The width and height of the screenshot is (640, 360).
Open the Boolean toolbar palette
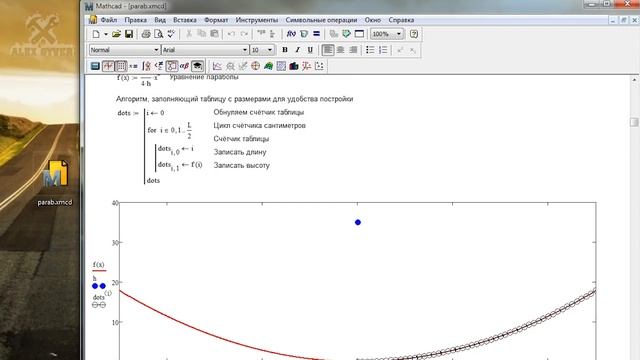pyautogui.click(x=159, y=66)
